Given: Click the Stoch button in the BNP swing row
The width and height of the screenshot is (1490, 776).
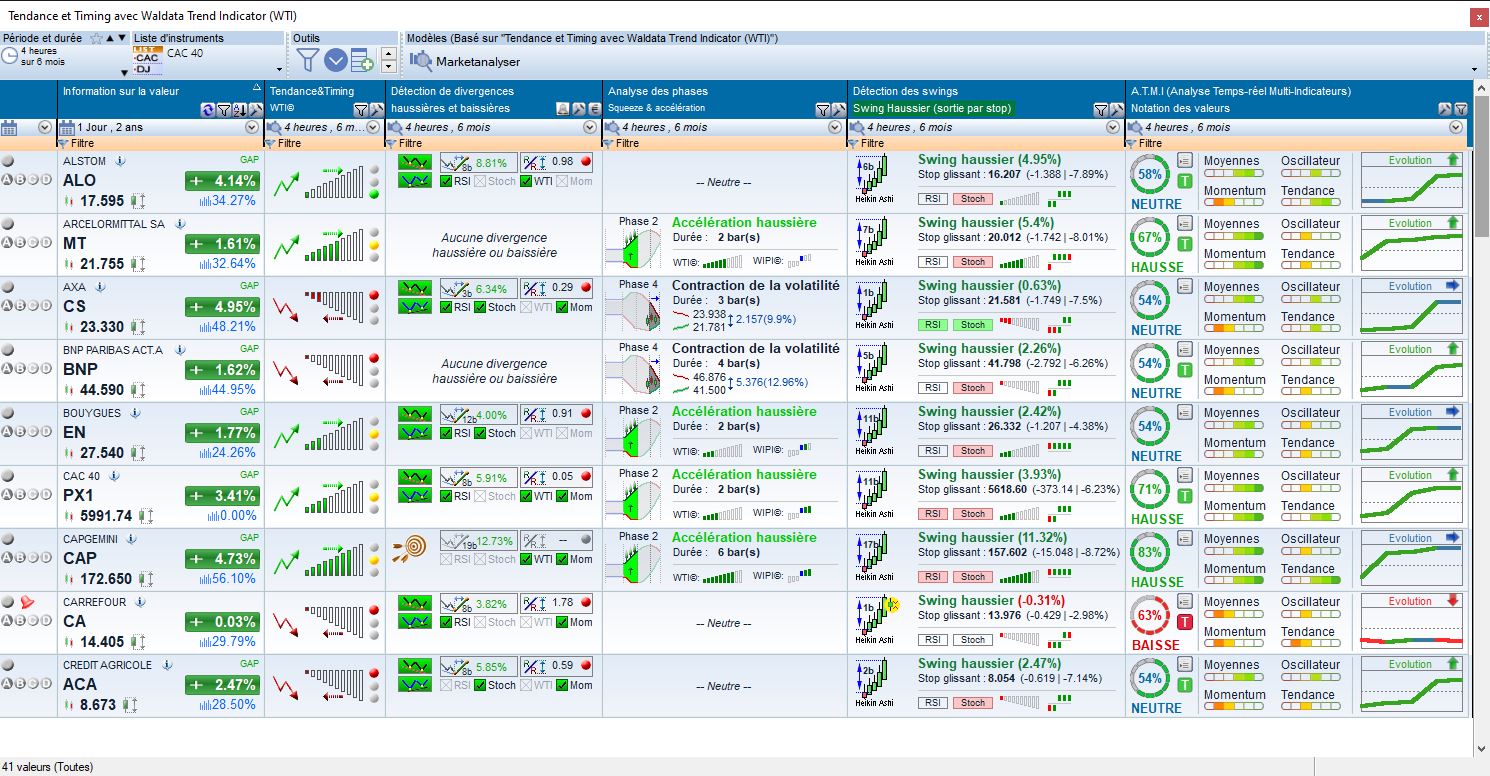Looking at the screenshot, I should point(973,388).
